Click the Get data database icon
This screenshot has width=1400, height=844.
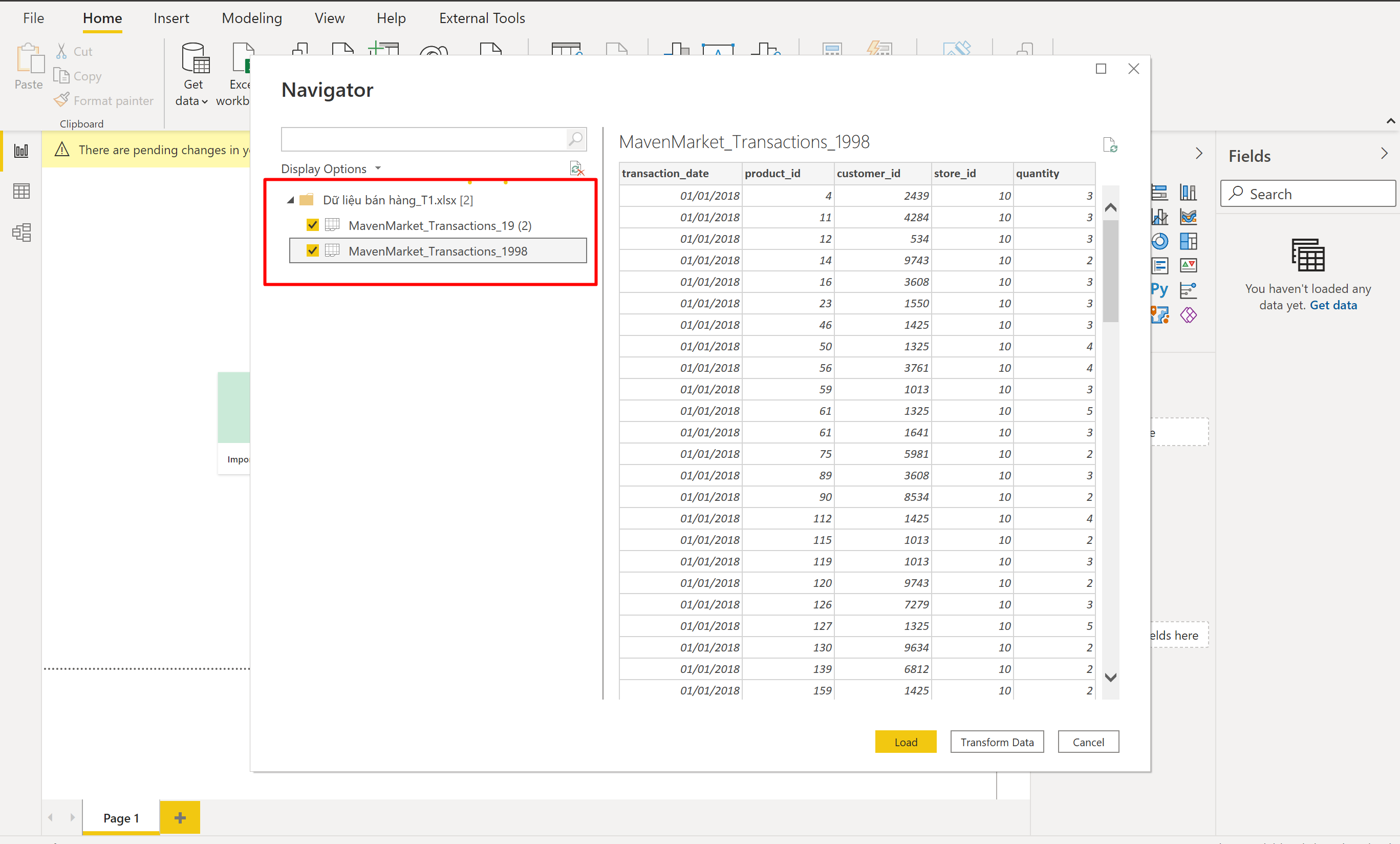click(x=195, y=58)
